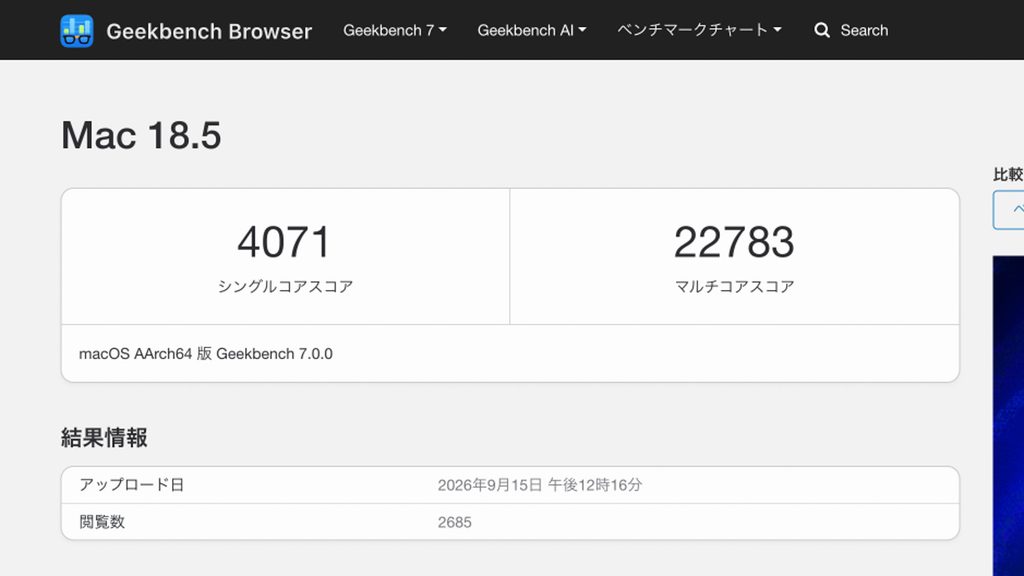Click the Search magnifier icon

click(x=822, y=30)
